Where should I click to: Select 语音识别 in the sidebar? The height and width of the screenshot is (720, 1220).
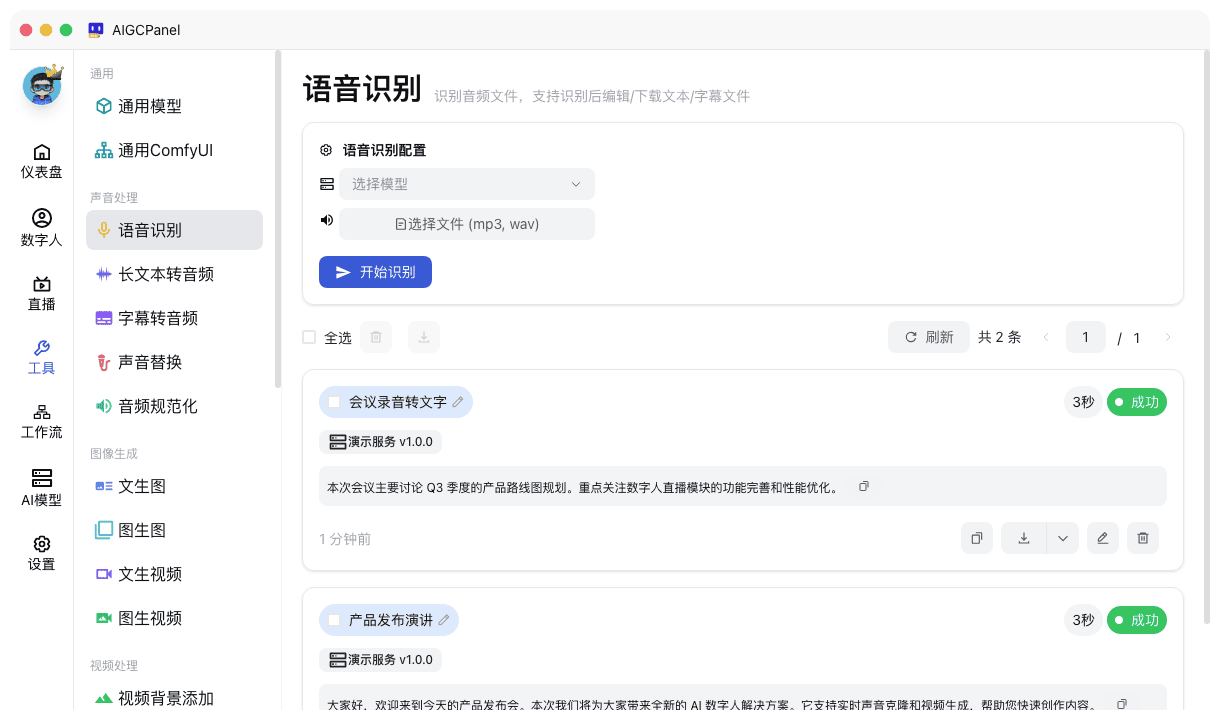pyautogui.click(x=174, y=230)
